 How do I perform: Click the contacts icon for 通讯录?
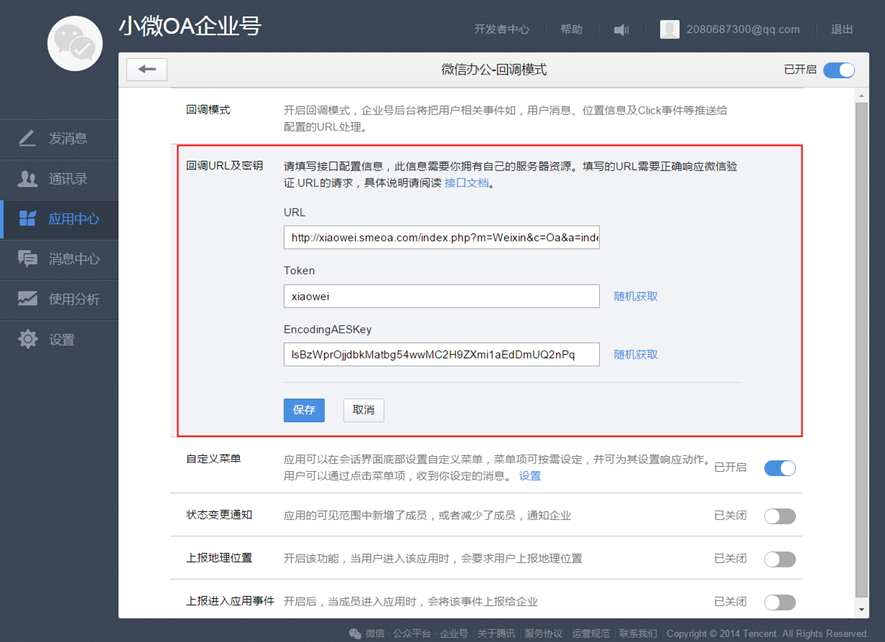pyautogui.click(x=27, y=178)
